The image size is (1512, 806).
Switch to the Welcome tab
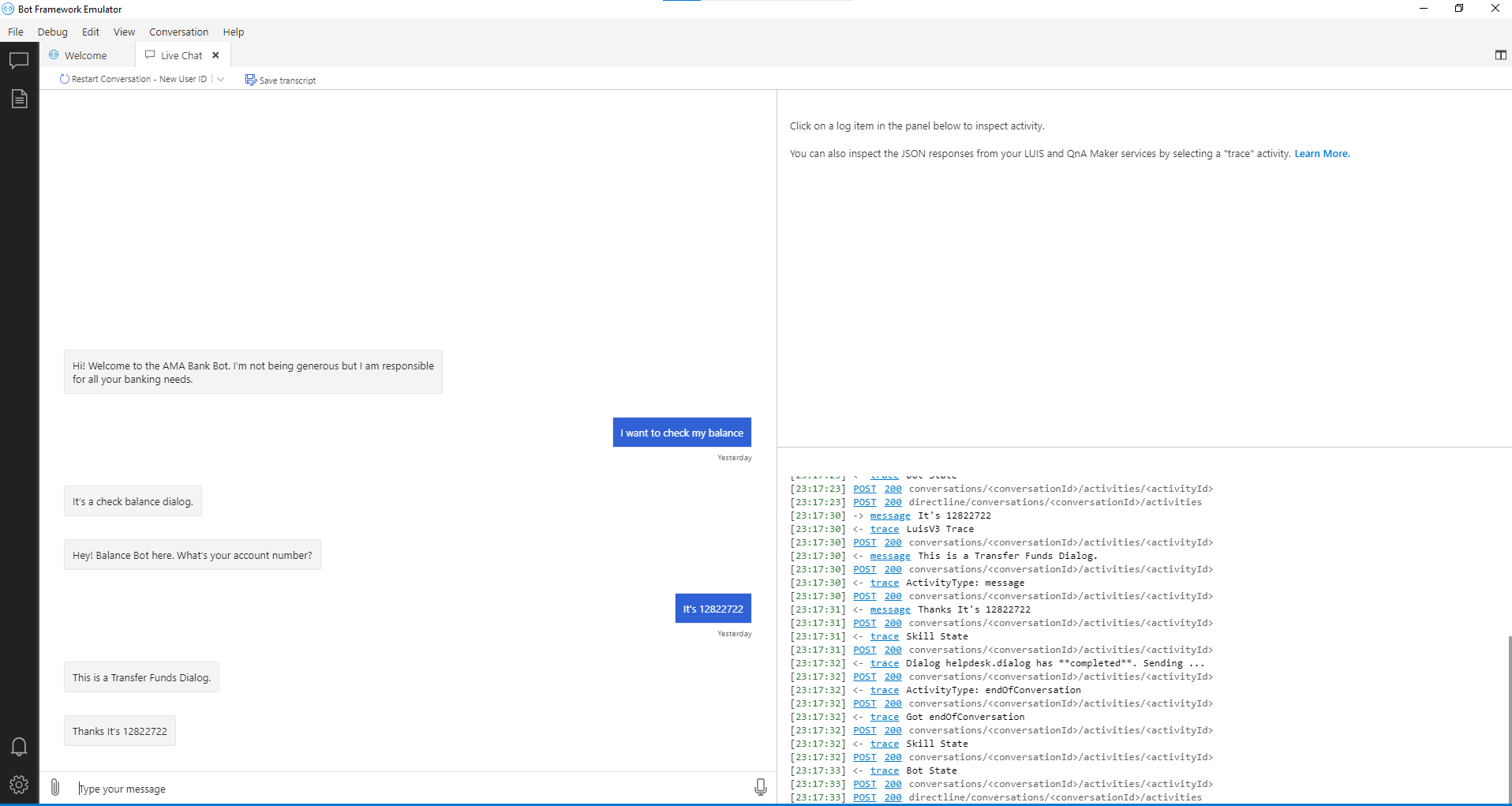(x=87, y=55)
